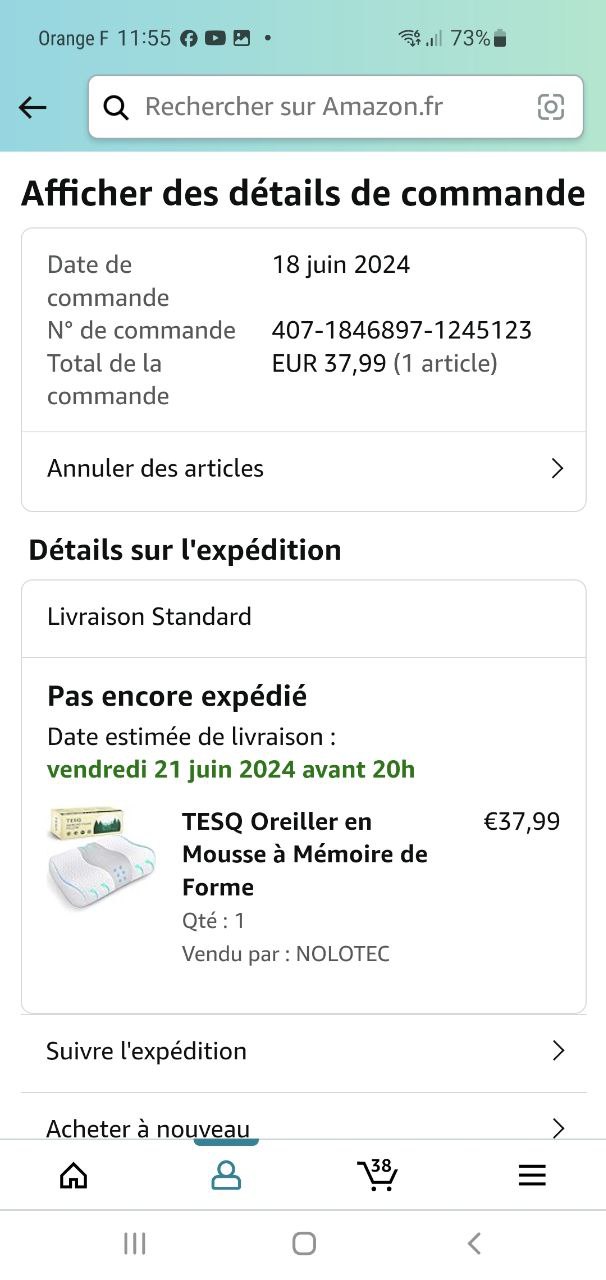Tap the back arrow icon

click(33, 107)
